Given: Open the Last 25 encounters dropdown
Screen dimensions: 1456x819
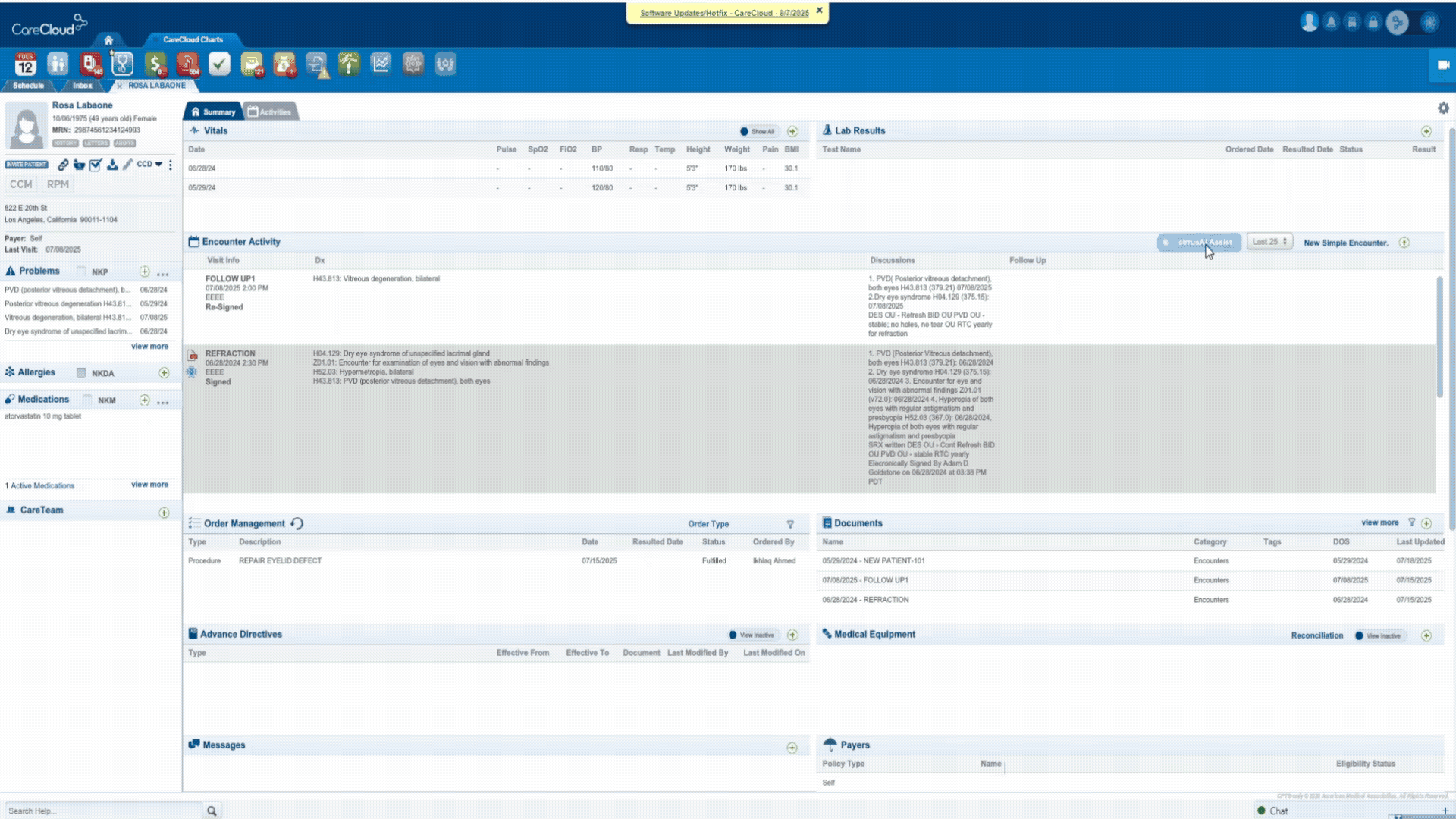Looking at the screenshot, I should [1269, 242].
